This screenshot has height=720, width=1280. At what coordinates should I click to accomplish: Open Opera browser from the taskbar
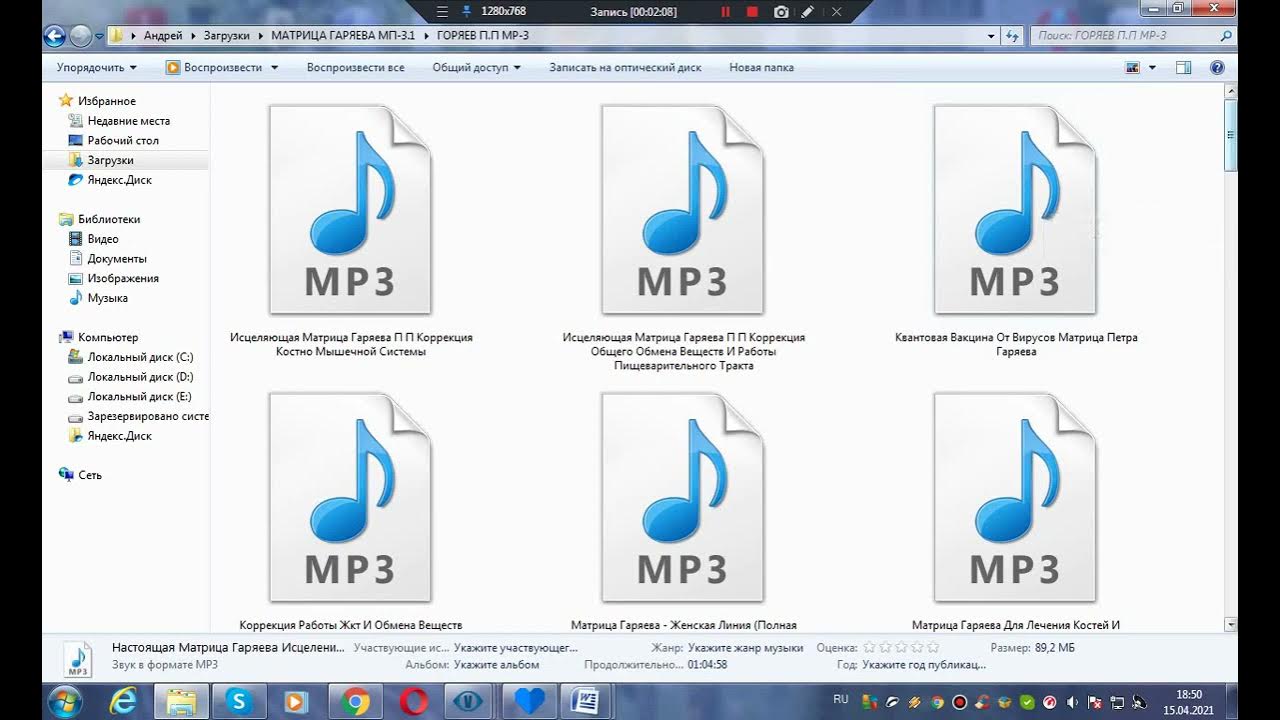click(413, 702)
